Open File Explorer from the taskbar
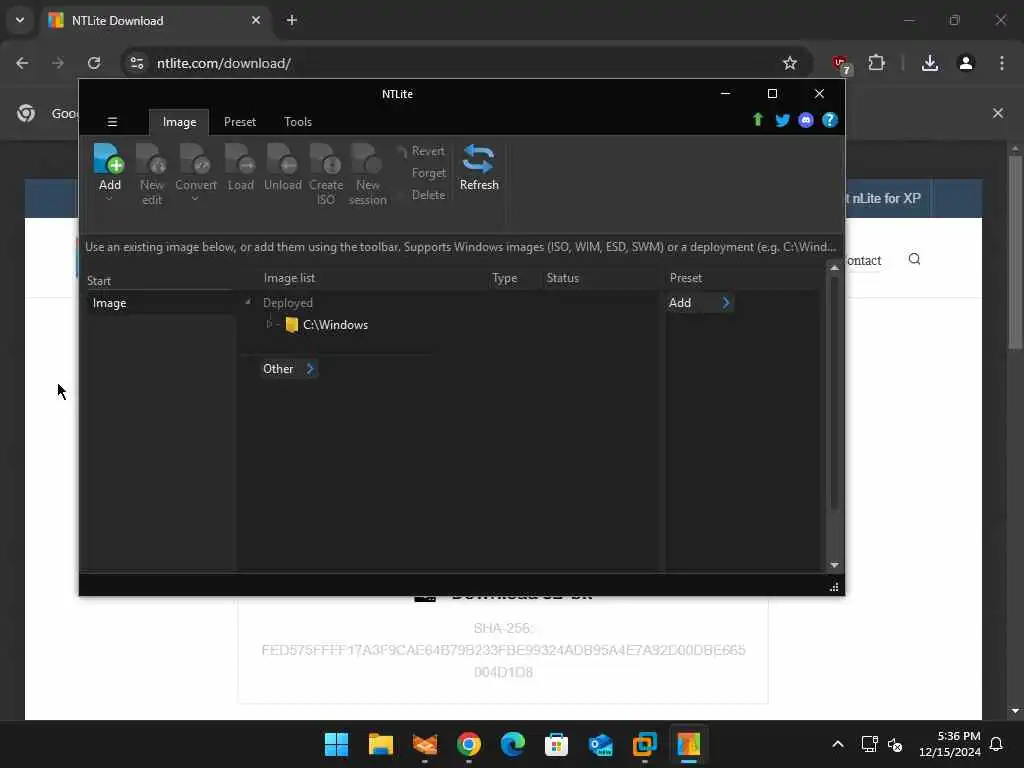Viewport: 1024px width, 768px height. point(380,744)
